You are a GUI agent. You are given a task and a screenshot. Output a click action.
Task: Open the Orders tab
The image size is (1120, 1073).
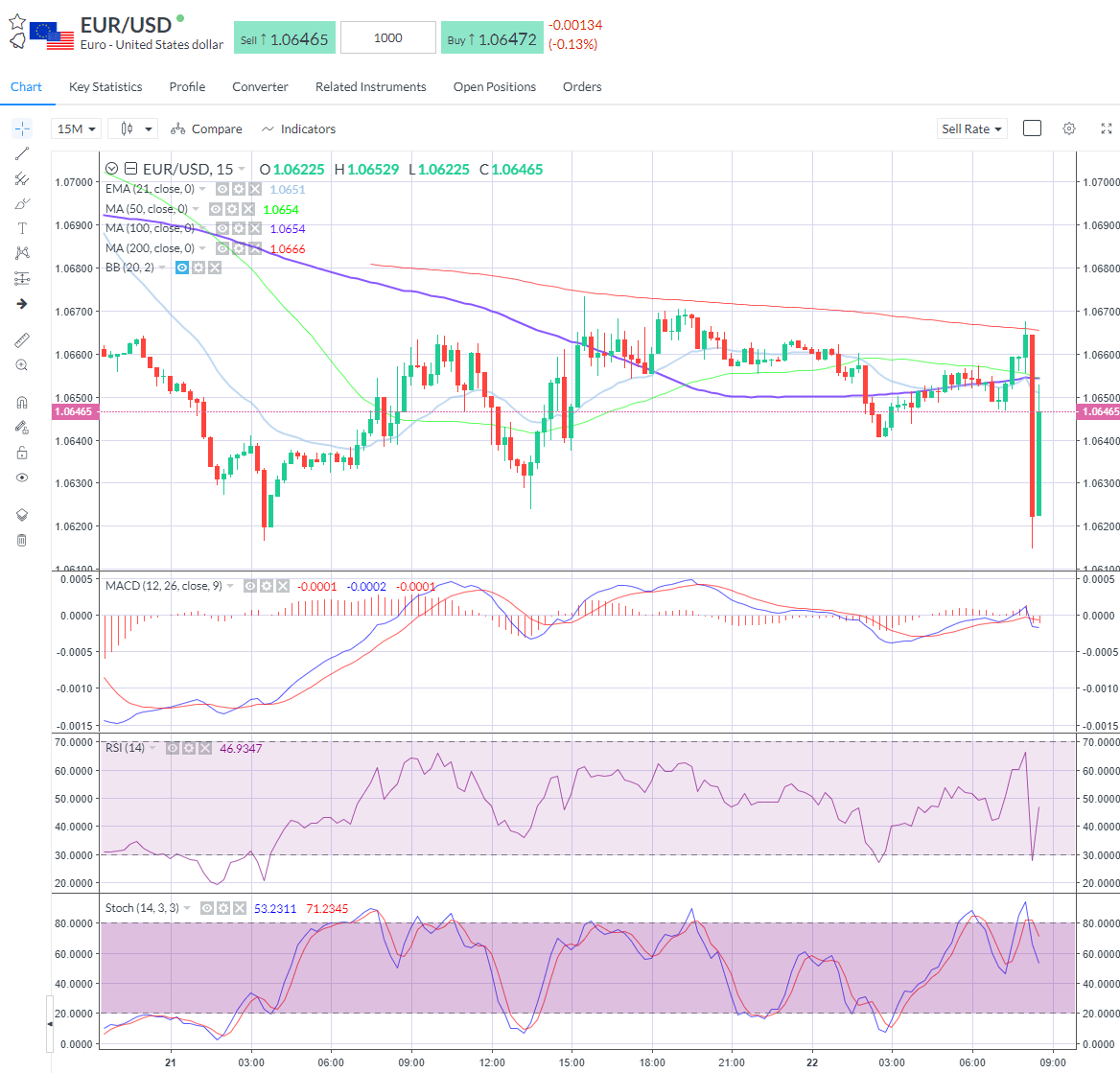click(x=582, y=86)
